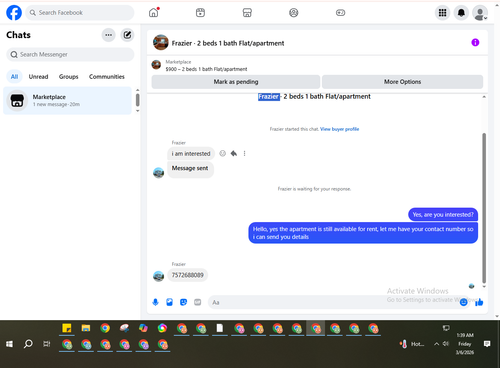Open the volume speaker tray icon
The image size is (500, 368).
pos(446,344)
